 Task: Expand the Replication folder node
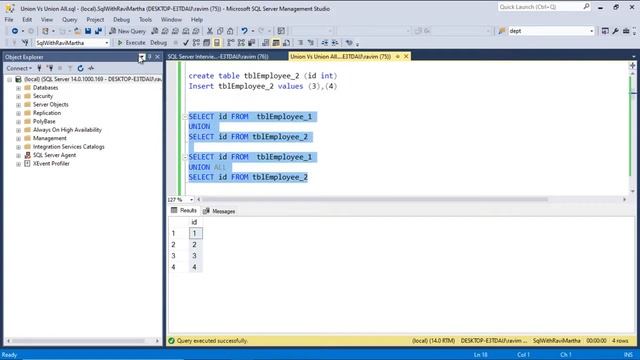(18, 113)
